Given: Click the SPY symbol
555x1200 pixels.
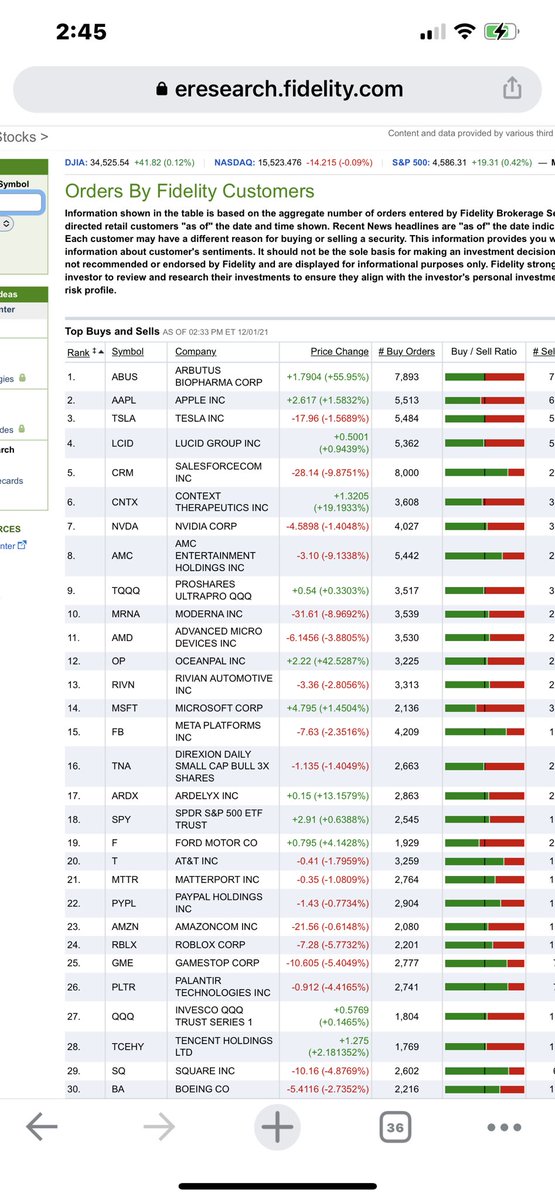Looking at the screenshot, I should [122, 820].
